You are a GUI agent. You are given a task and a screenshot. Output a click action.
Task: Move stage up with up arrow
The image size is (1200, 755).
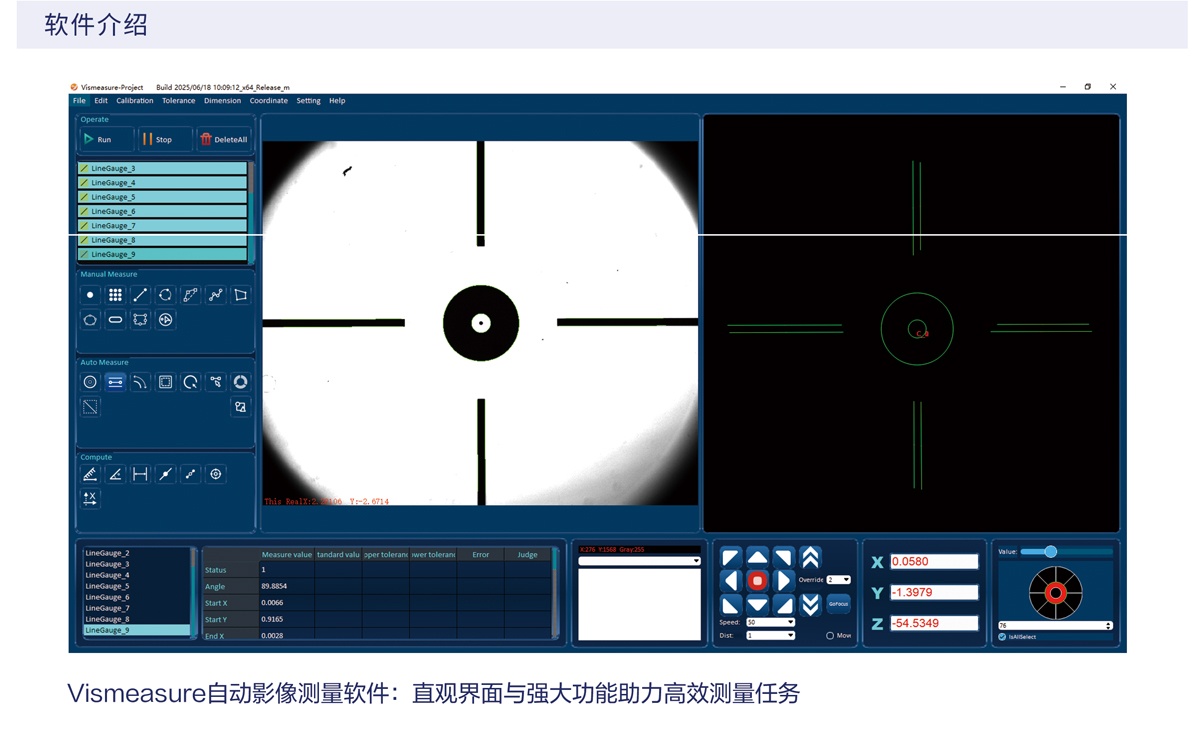pyautogui.click(x=757, y=557)
